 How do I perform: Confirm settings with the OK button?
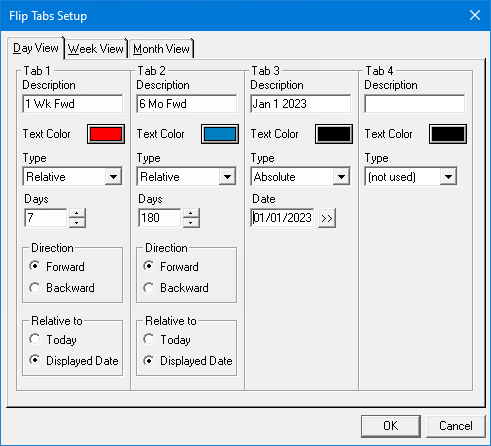391,426
